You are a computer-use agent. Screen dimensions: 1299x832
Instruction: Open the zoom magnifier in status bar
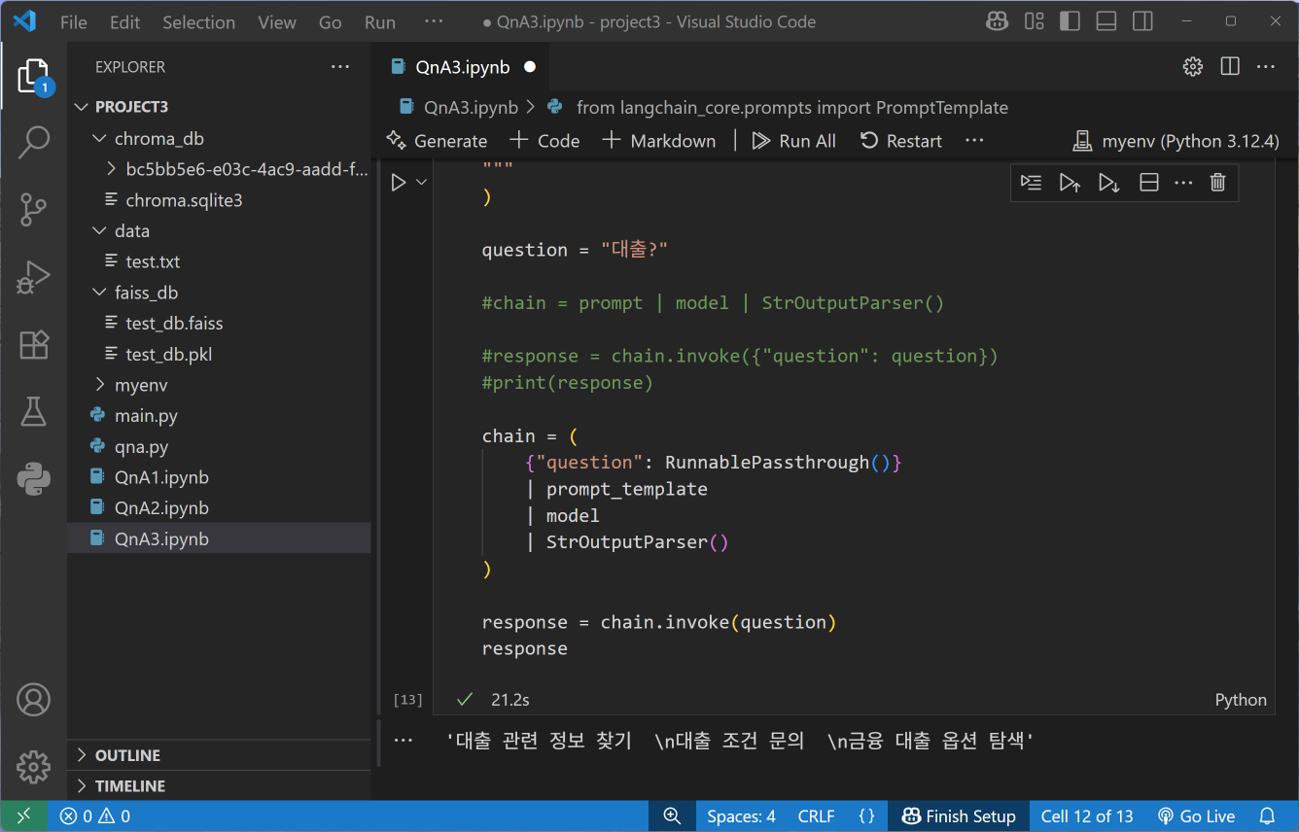[x=672, y=816]
